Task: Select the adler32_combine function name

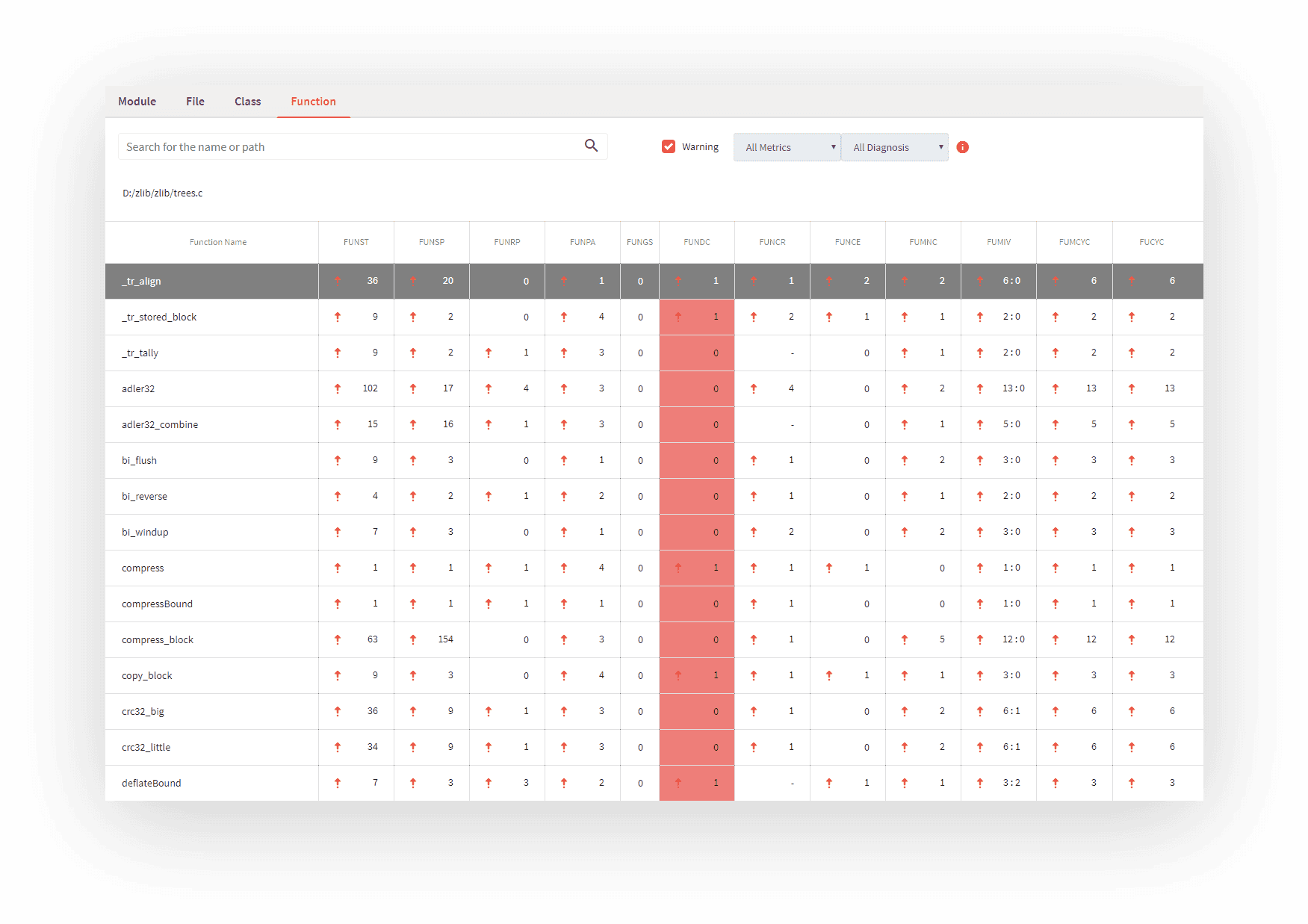Action: pos(160,424)
